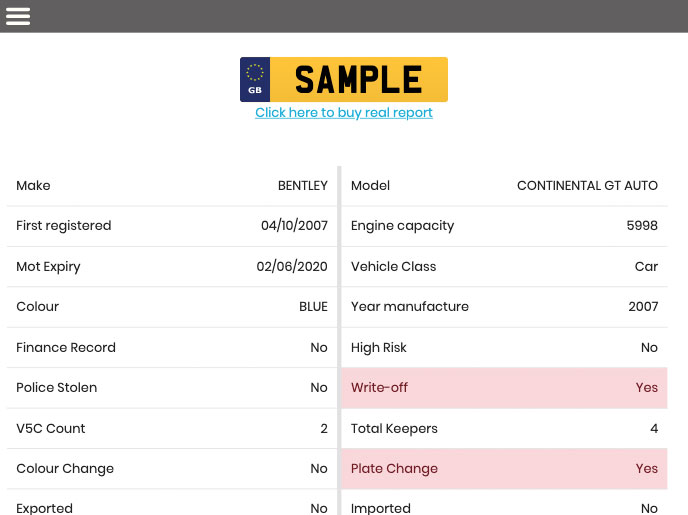The width and height of the screenshot is (688, 515).
Task: Click the Engine capacity value 5998
Action: point(642,226)
